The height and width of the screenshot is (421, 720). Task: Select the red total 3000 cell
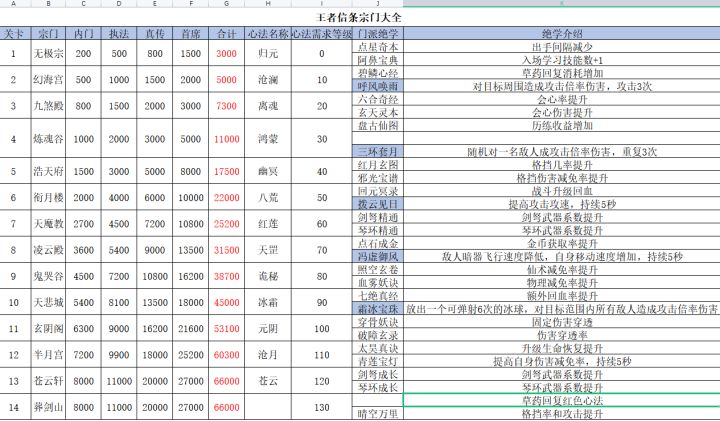(x=226, y=53)
